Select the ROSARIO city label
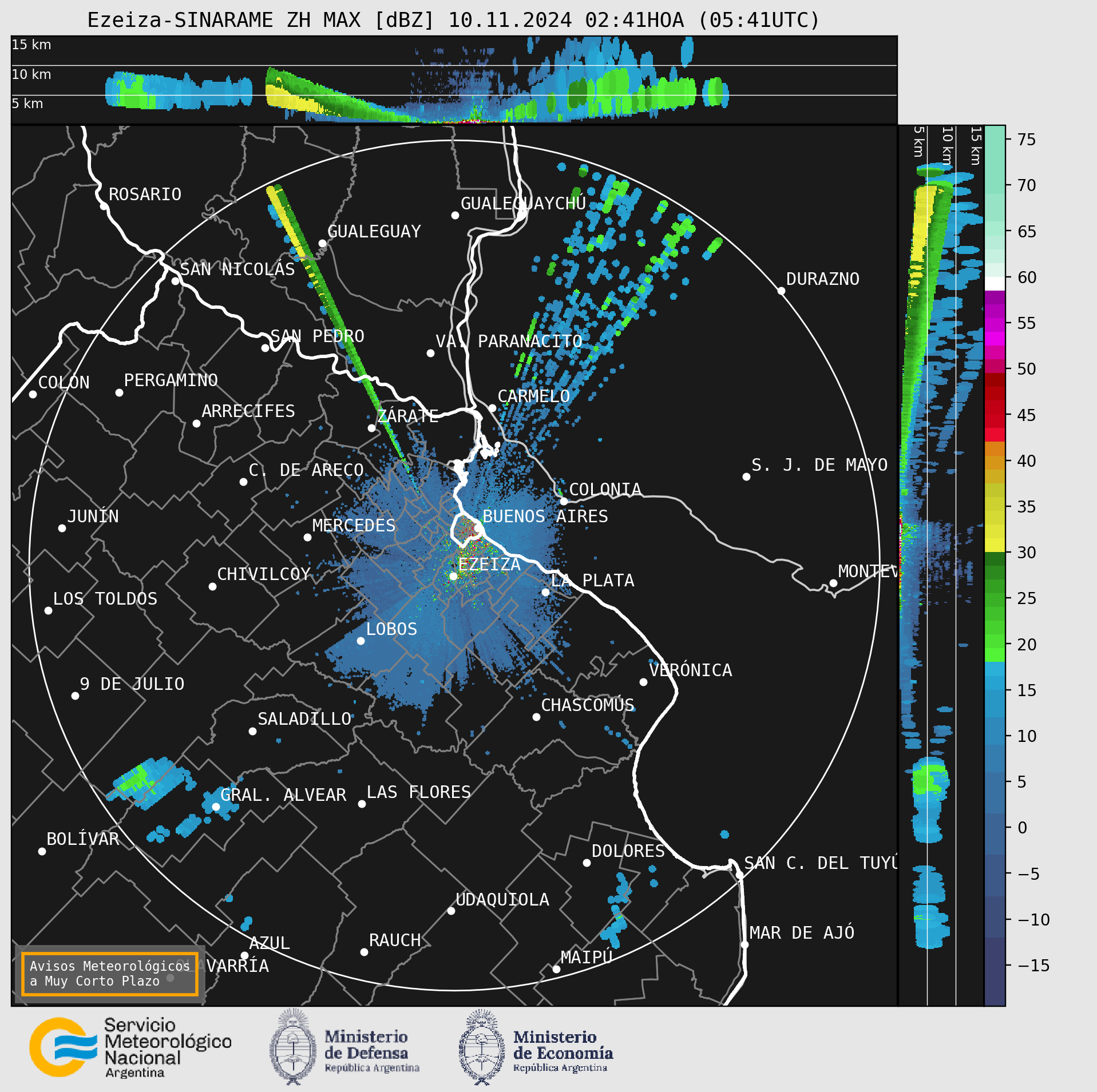This screenshot has width=1097, height=1092. 145,194
